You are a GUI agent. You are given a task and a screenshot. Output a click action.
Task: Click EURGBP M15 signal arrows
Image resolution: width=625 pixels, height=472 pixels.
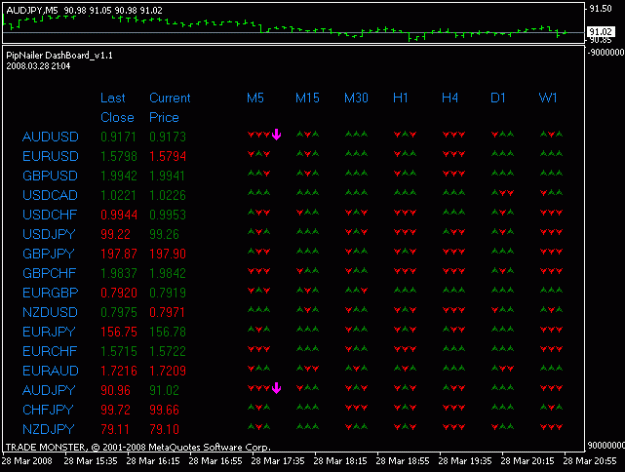(x=307, y=290)
